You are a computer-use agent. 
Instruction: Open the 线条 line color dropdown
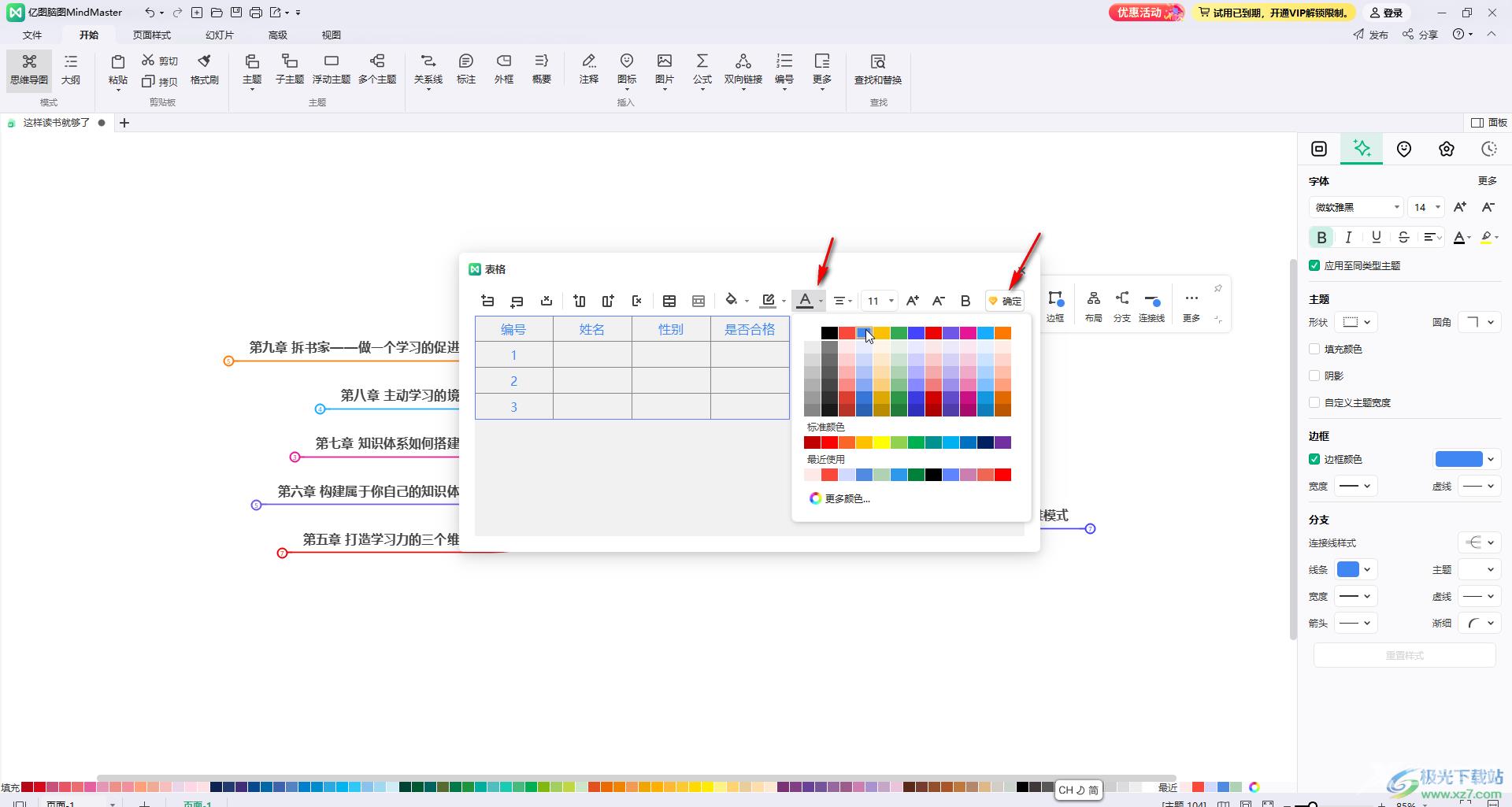1356,569
